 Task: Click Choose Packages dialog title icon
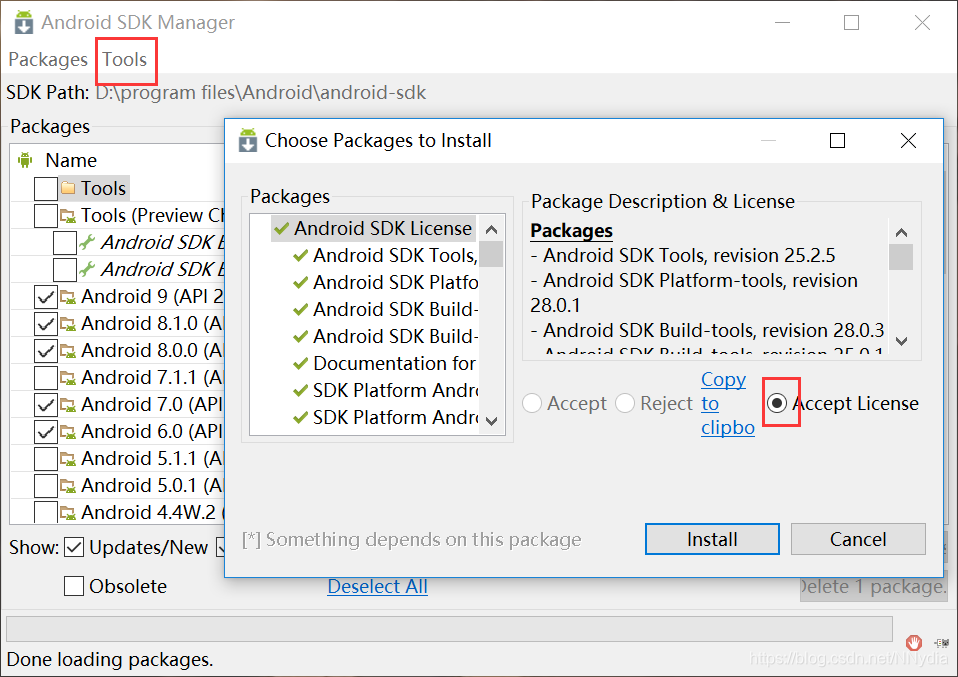click(x=247, y=140)
